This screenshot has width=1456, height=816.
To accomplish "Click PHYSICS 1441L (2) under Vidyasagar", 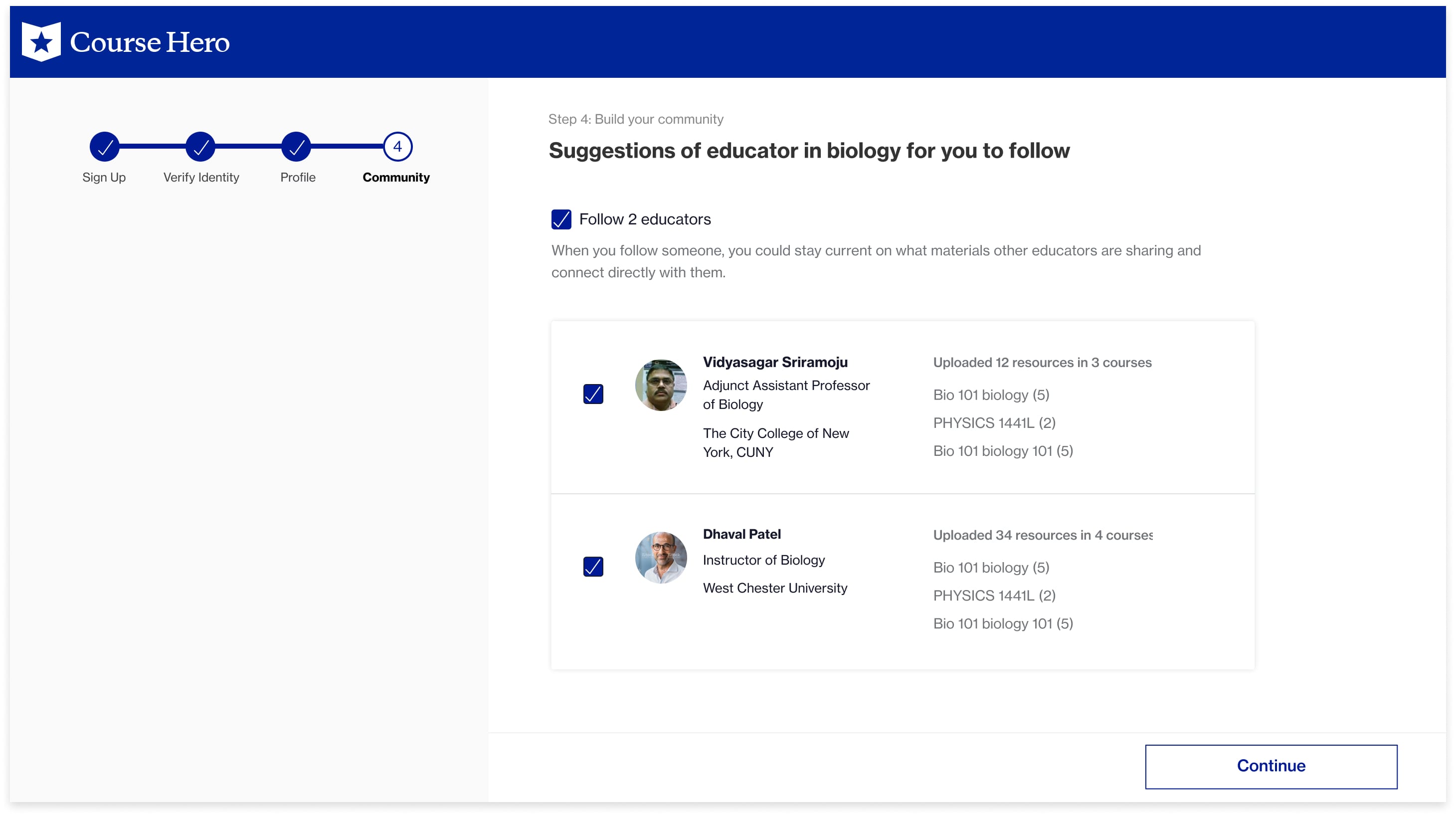I will point(994,423).
